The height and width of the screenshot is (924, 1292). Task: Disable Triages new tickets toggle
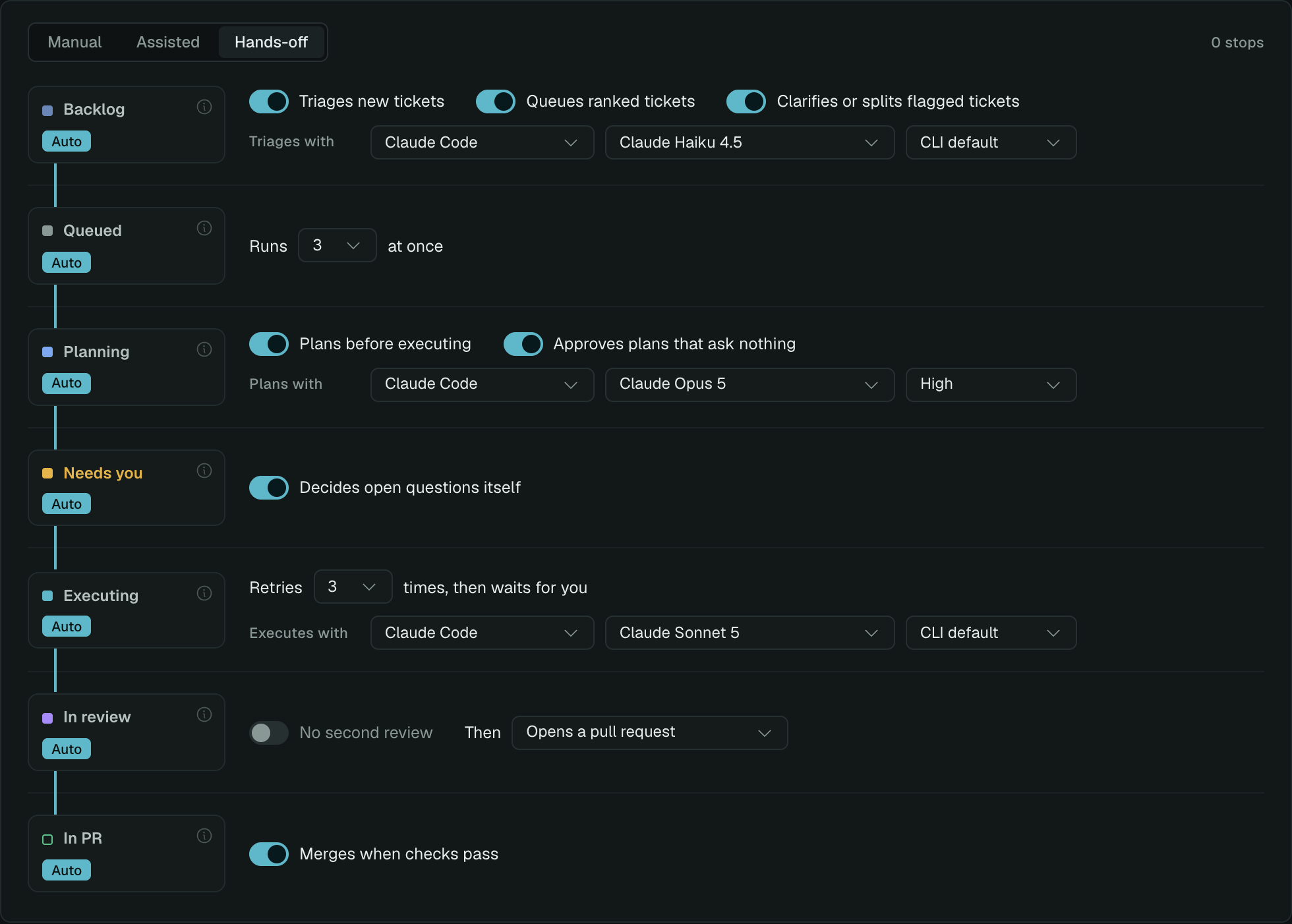tap(269, 101)
